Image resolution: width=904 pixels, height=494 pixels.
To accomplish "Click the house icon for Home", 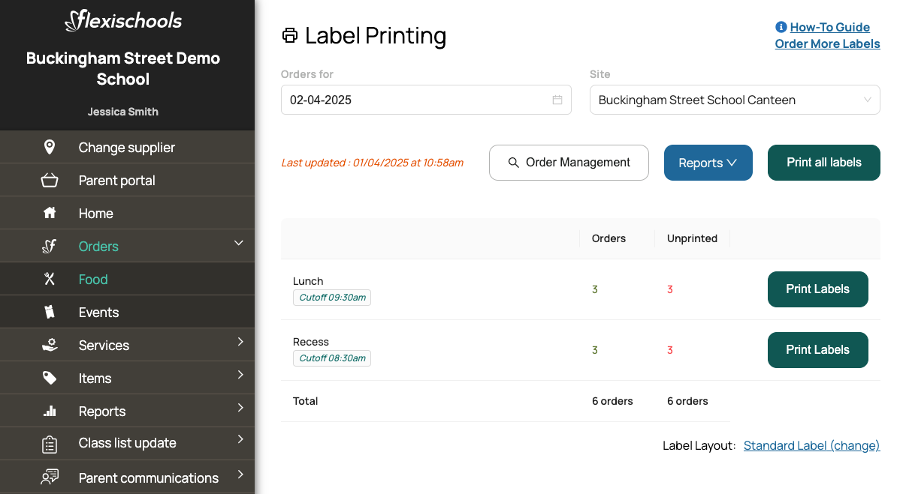I will click(x=49, y=213).
